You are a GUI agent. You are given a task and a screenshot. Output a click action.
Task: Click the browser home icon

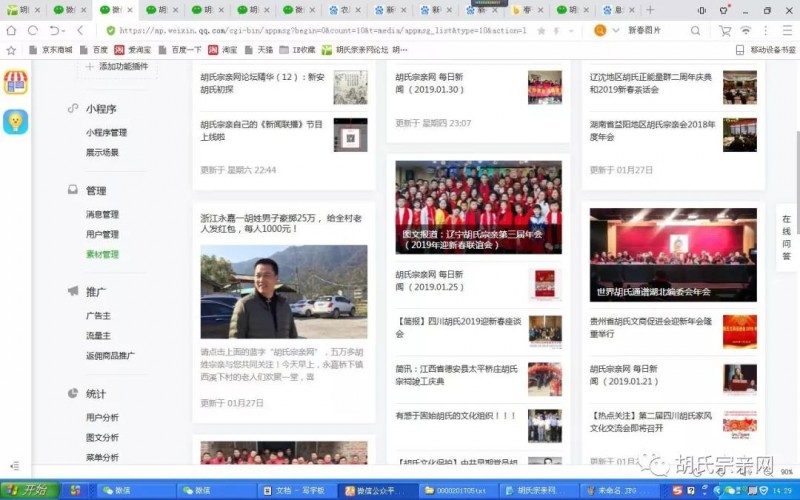tap(11, 31)
